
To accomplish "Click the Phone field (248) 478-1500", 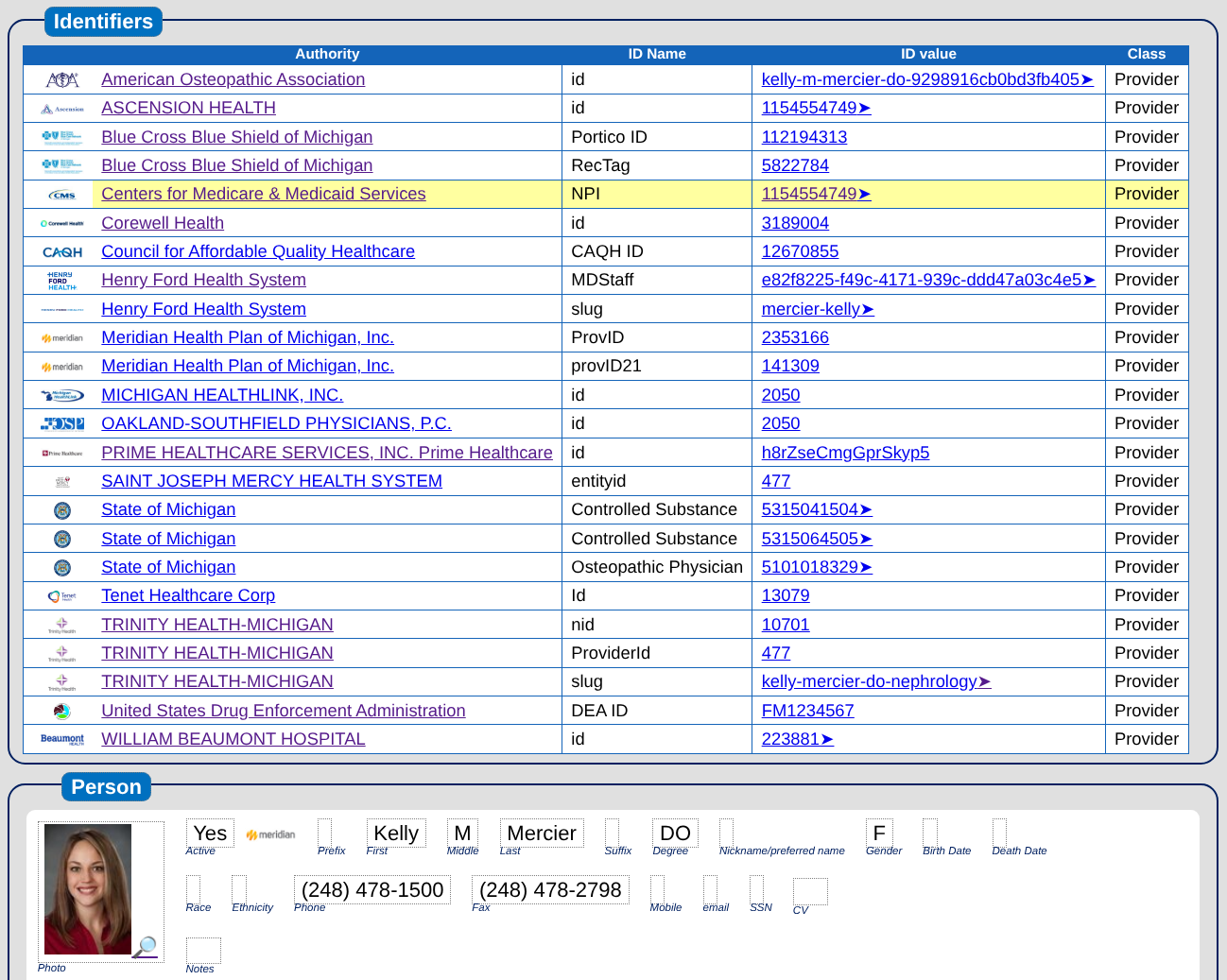I will 372,890.
